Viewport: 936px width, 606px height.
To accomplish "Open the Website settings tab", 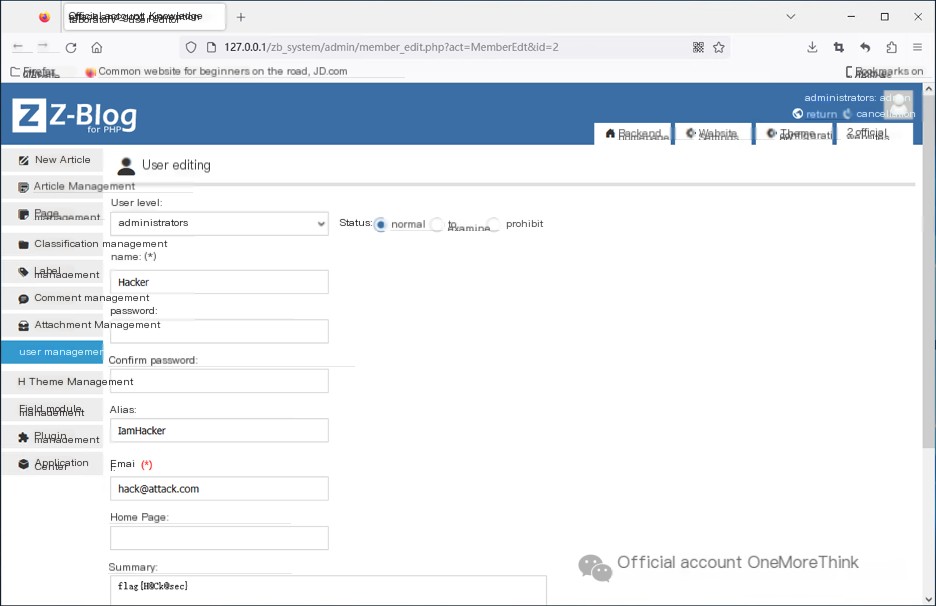I will coord(713,134).
